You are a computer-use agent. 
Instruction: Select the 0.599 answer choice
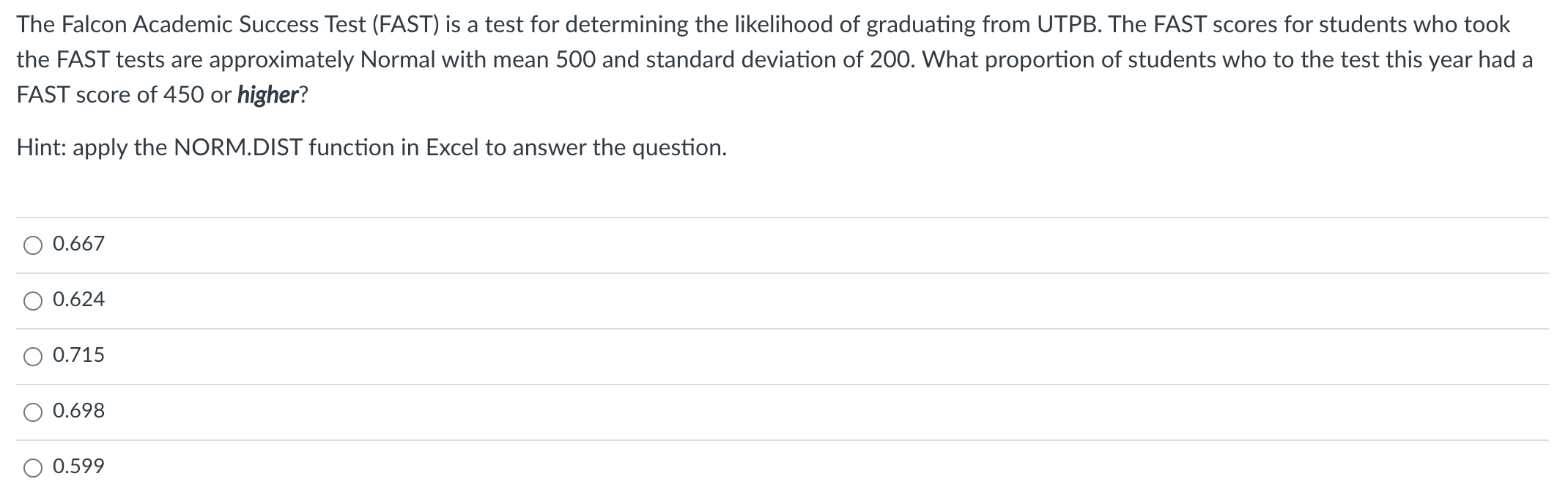coord(33,468)
